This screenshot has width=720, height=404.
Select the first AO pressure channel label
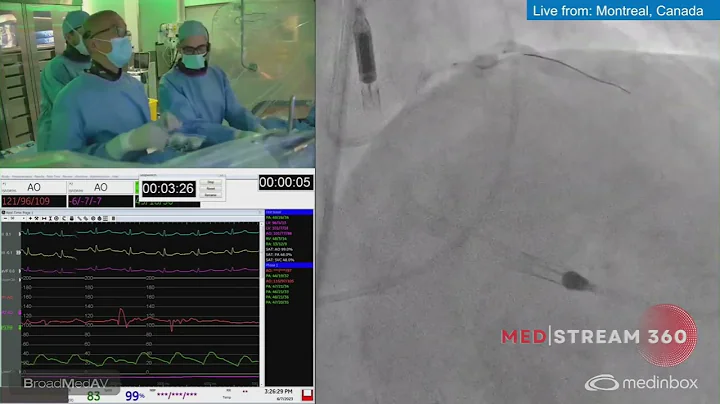34,187
